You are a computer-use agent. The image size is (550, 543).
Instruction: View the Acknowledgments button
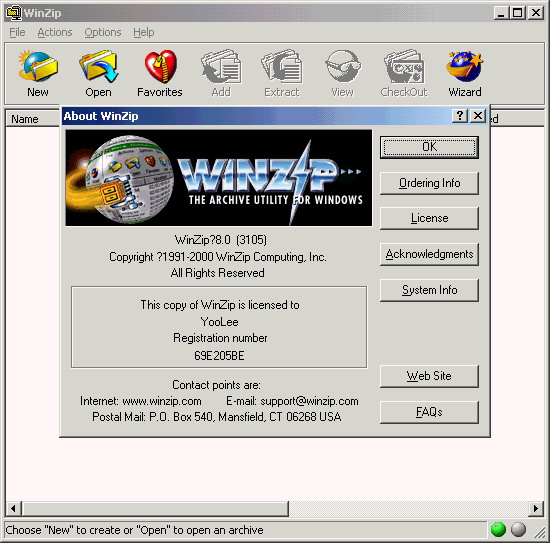click(429, 254)
